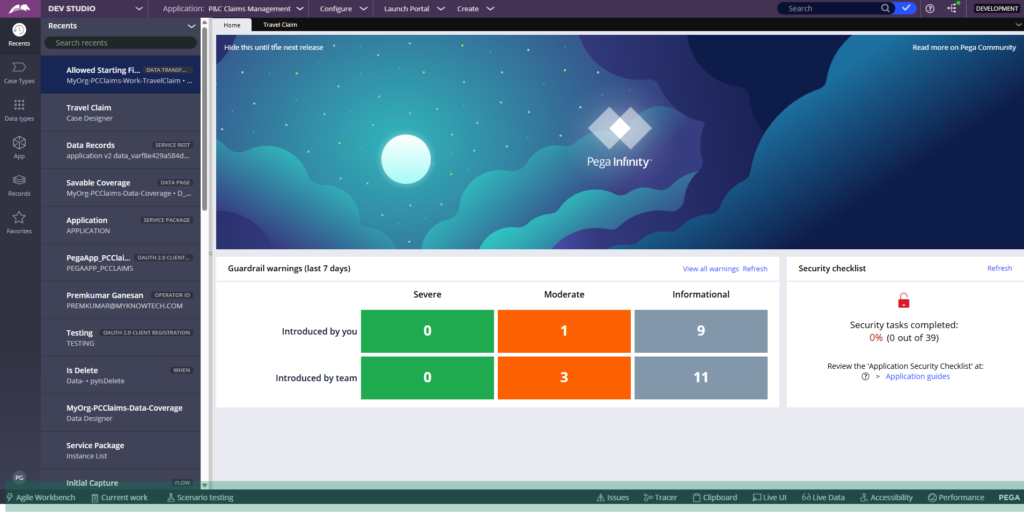Viewport: 1024px width, 512px height.
Task: Open the Launch Portal menu
Action: click(x=414, y=8)
